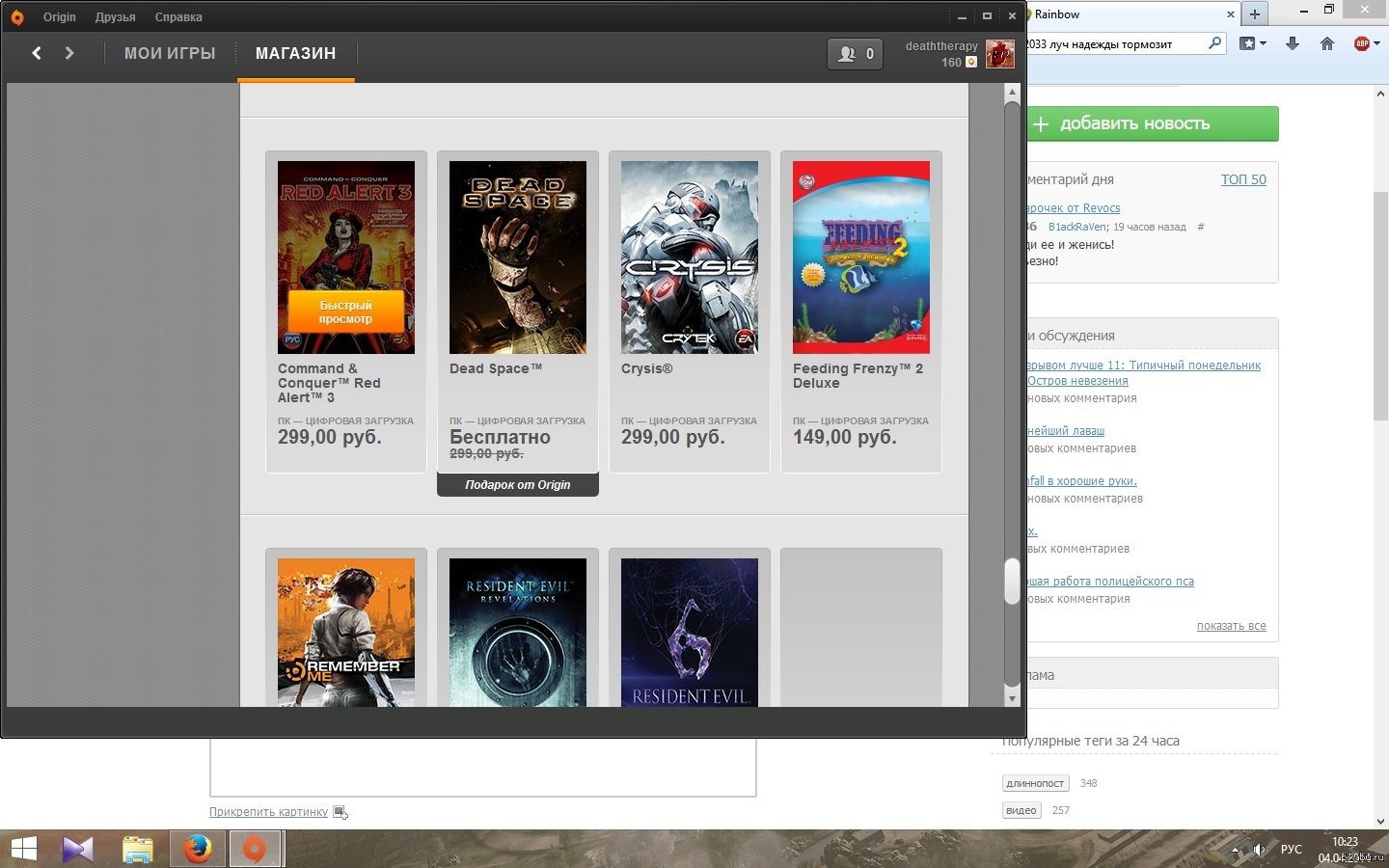The height and width of the screenshot is (868, 1389).
Task: Click the volume speaker icon in tray
Action: click(x=1259, y=850)
